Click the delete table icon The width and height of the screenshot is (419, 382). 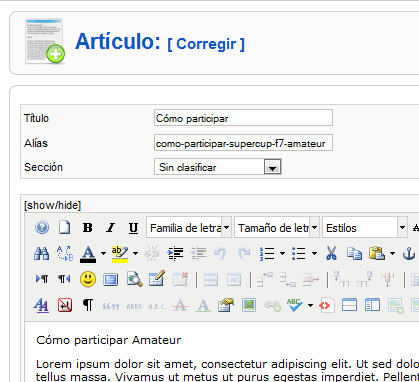(180, 279)
